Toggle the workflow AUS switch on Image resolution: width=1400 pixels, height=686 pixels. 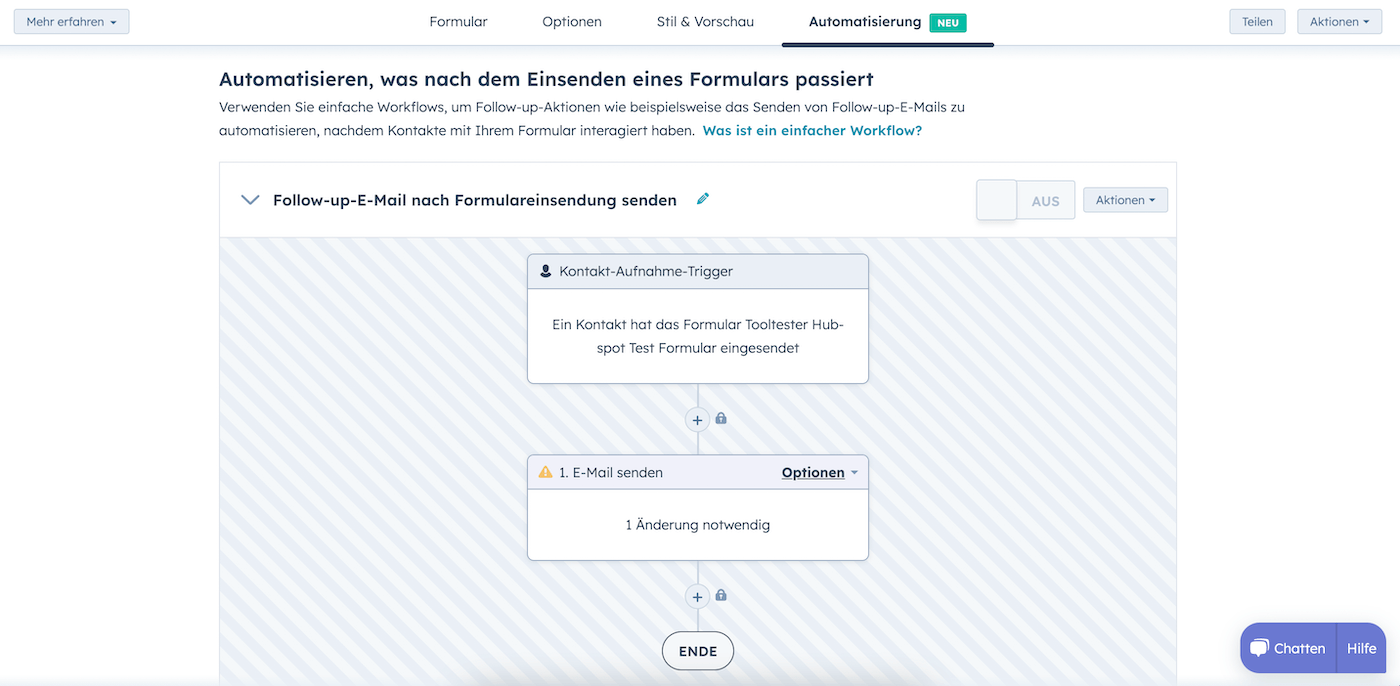[x=1025, y=200]
